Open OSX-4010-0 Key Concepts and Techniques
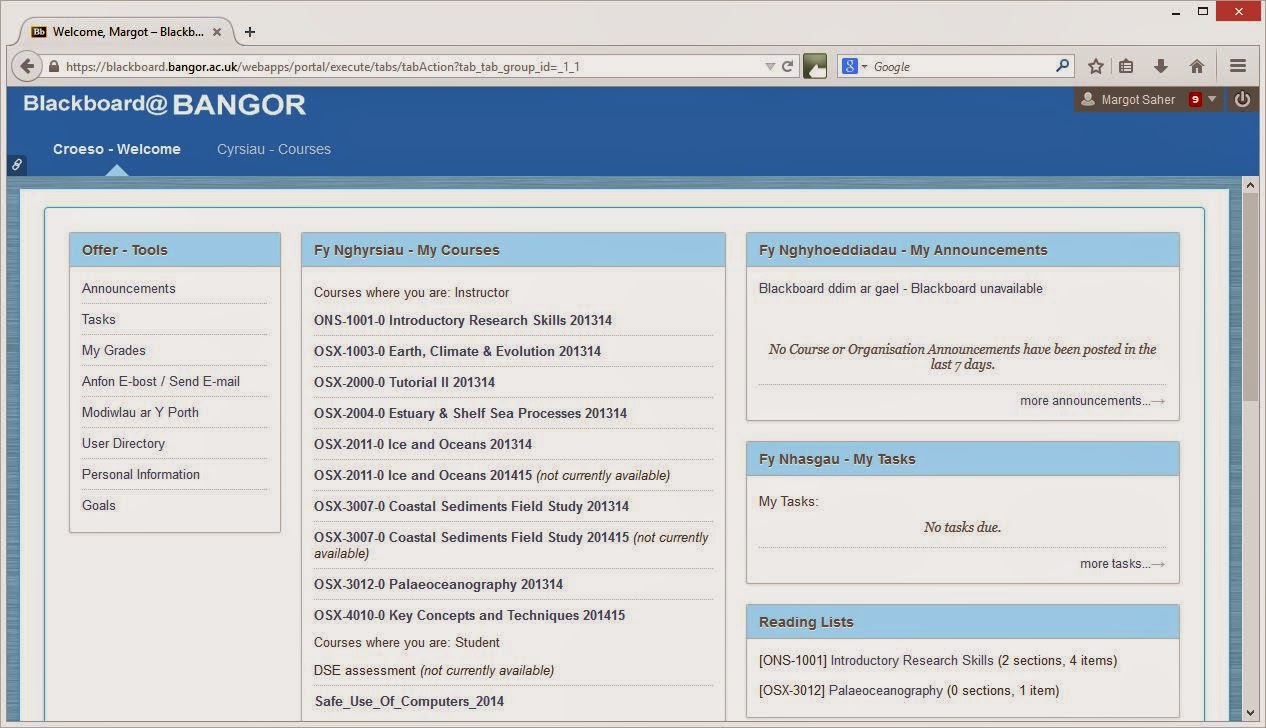Image resolution: width=1266 pixels, height=728 pixels. pos(469,615)
